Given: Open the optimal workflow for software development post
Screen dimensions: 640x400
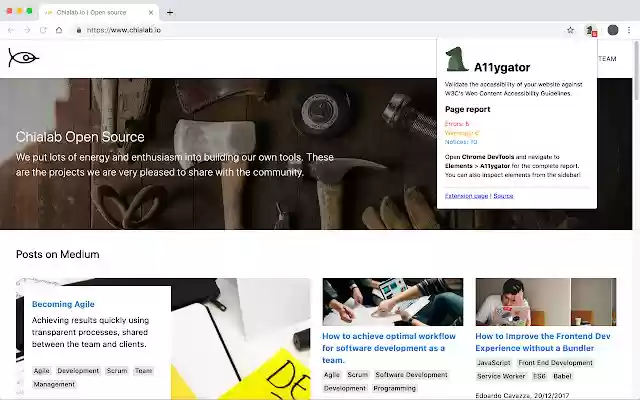Looking at the screenshot, I should click(389, 348).
